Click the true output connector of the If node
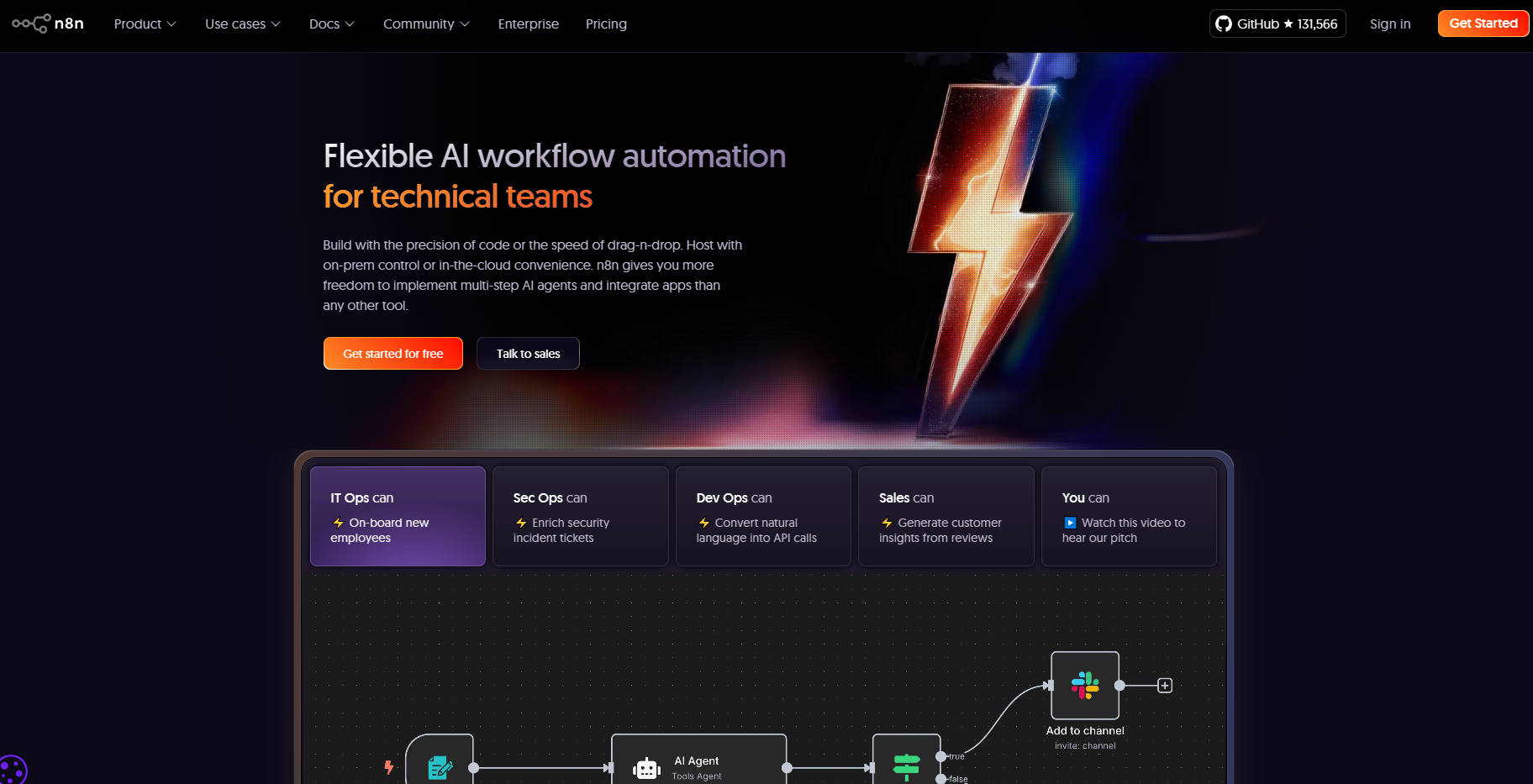This screenshot has width=1533, height=784. [940, 756]
